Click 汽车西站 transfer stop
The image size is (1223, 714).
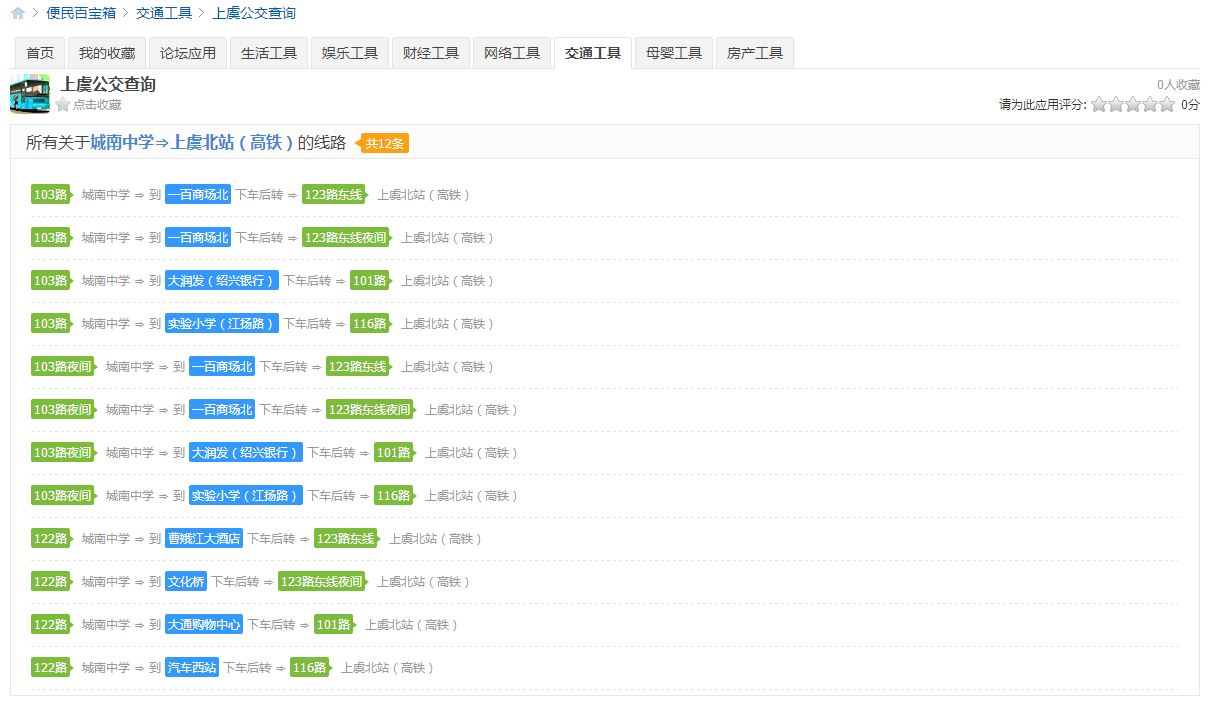192,668
